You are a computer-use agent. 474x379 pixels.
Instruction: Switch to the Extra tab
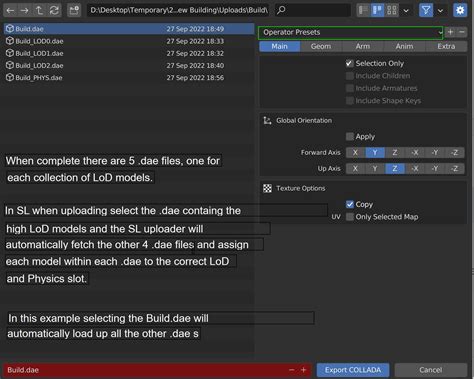[446, 46]
